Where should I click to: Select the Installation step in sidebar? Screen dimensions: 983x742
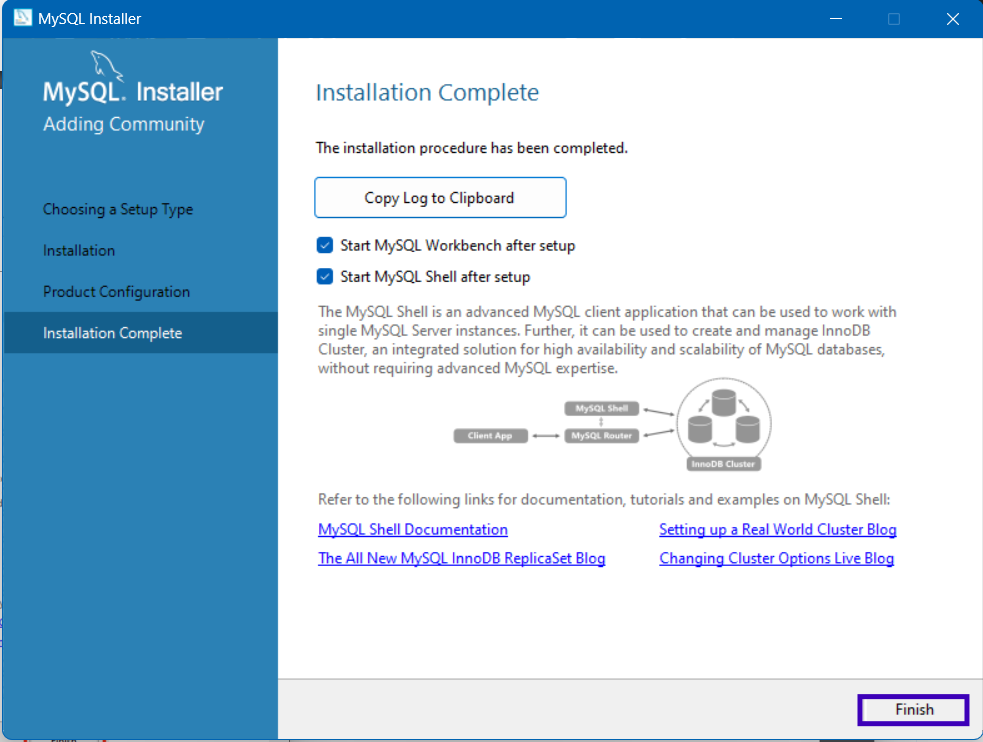pos(79,251)
